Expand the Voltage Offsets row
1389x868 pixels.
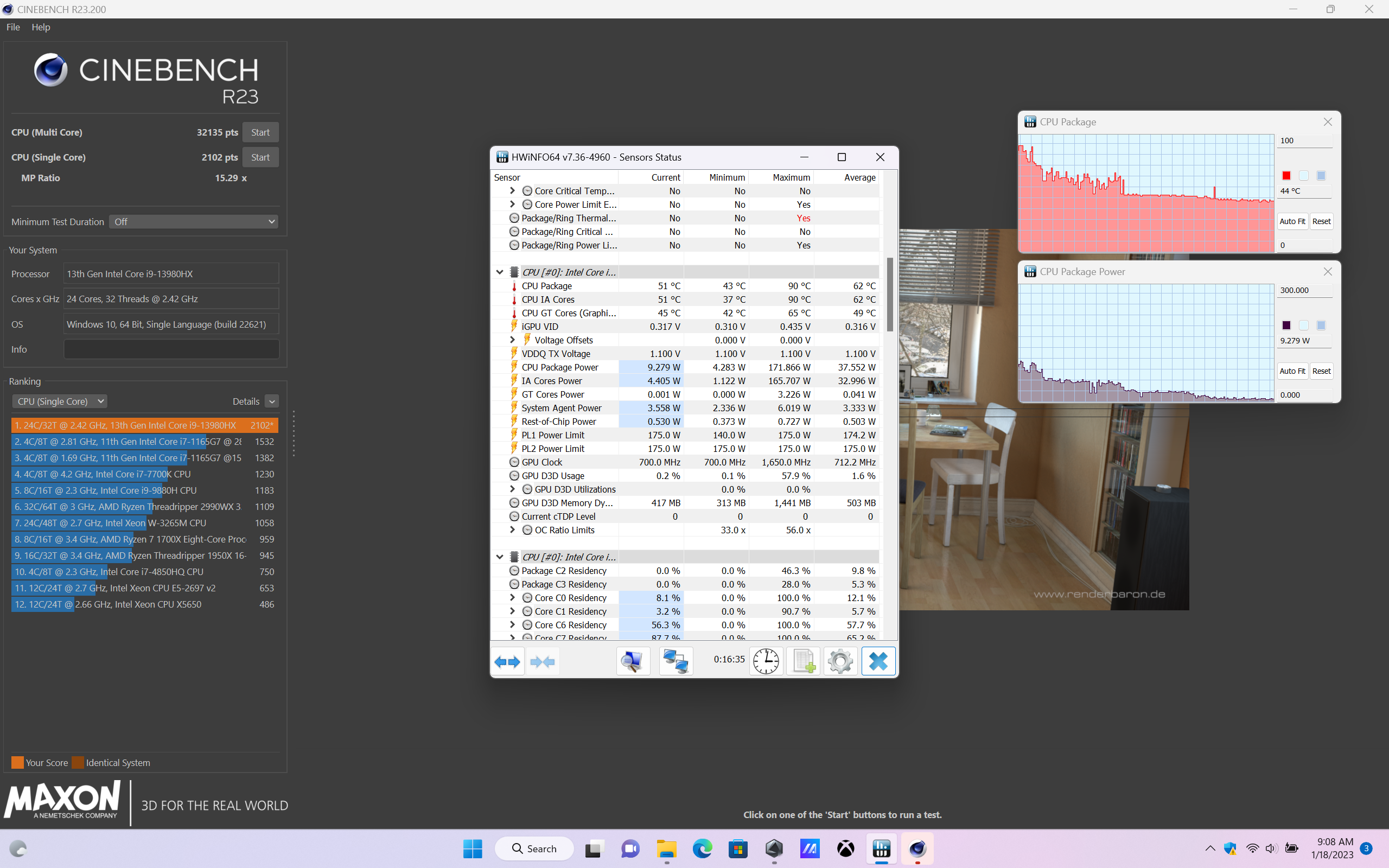coord(513,340)
